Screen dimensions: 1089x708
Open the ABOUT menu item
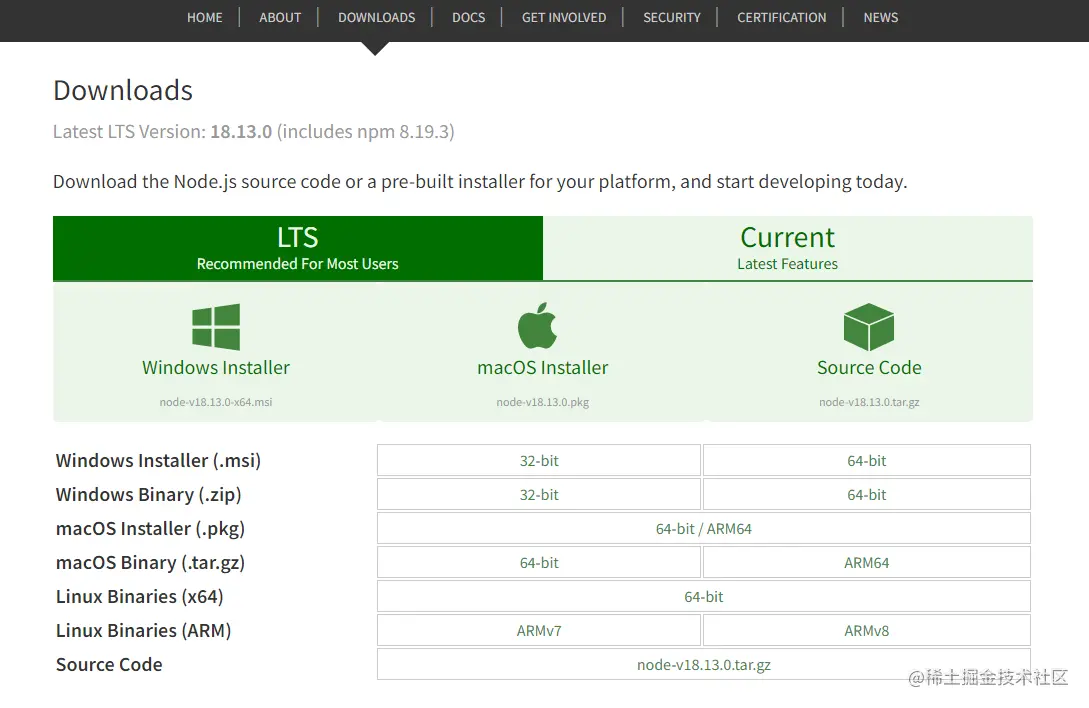tap(280, 17)
